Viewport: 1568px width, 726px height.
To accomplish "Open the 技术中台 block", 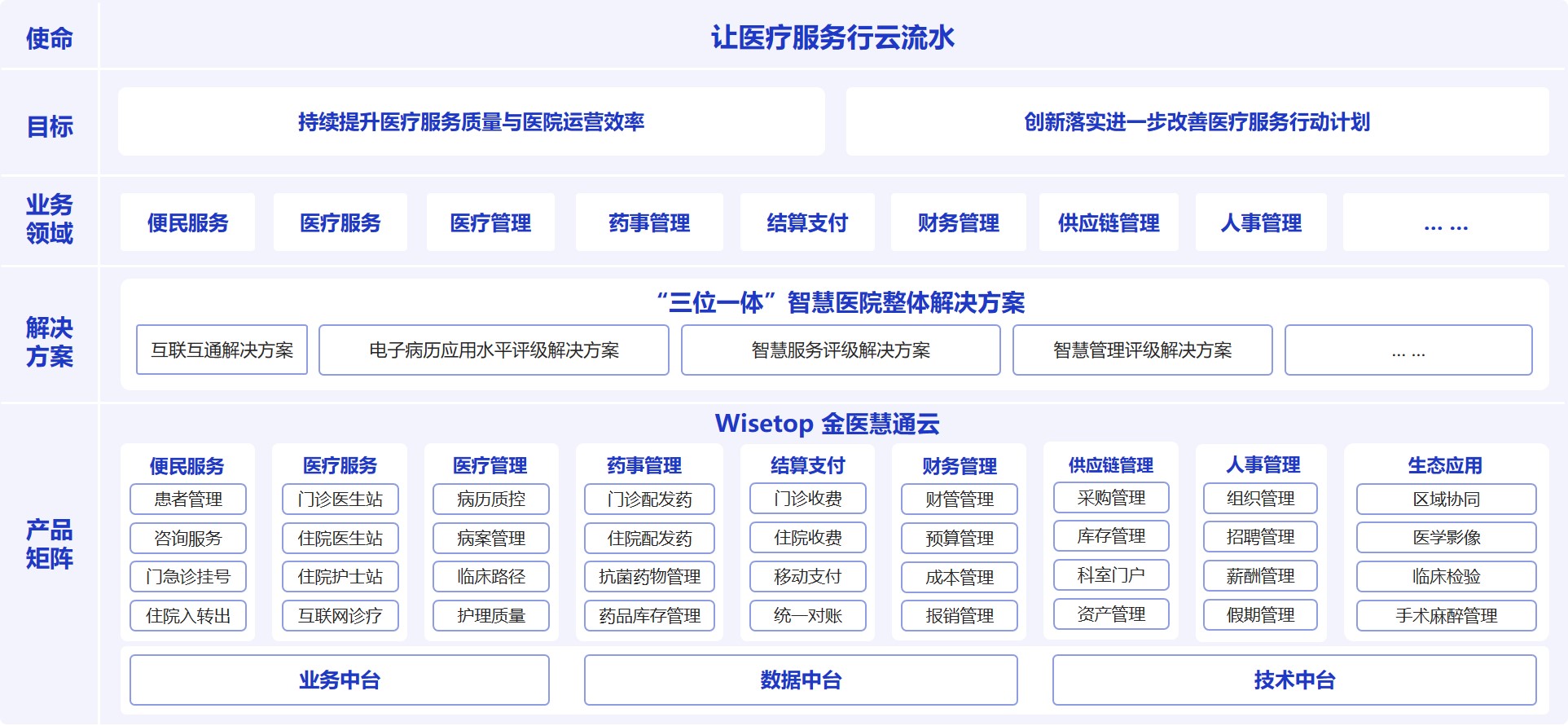I will click(x=1294, y=680).
